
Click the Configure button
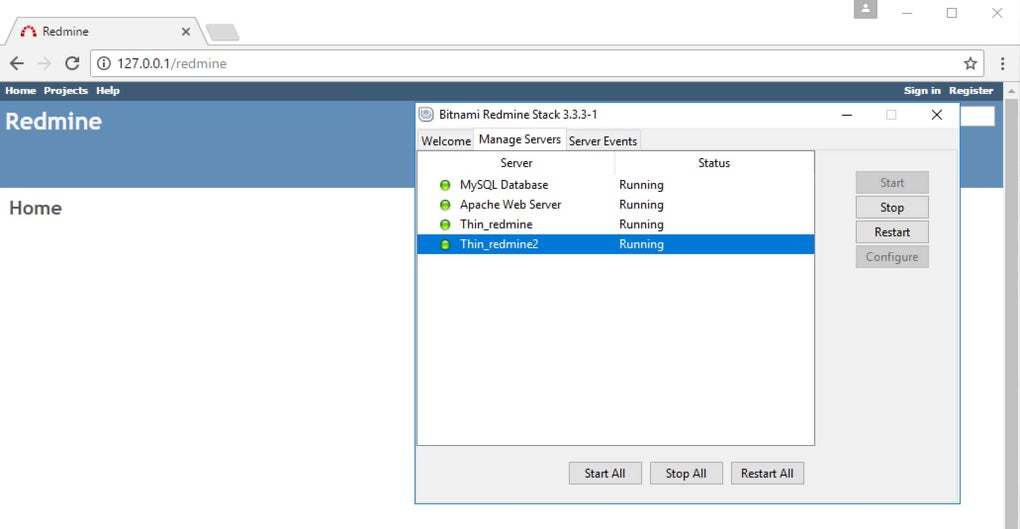point(892,257)
